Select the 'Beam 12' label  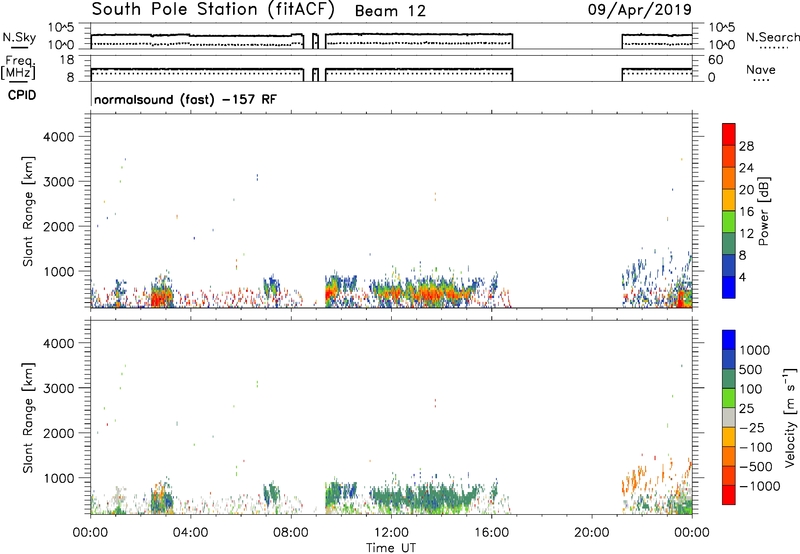390,11
